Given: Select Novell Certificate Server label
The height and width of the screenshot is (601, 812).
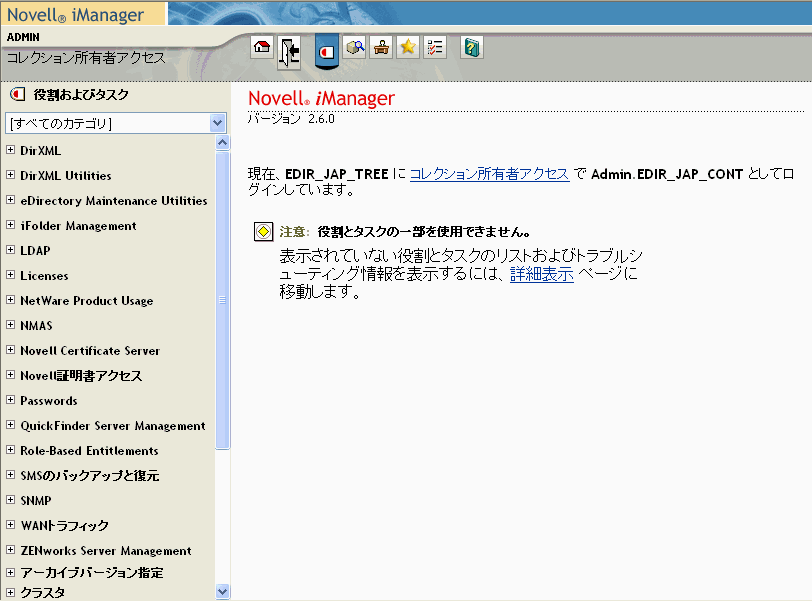Looking at the screenshot, I should pos(90,350).
